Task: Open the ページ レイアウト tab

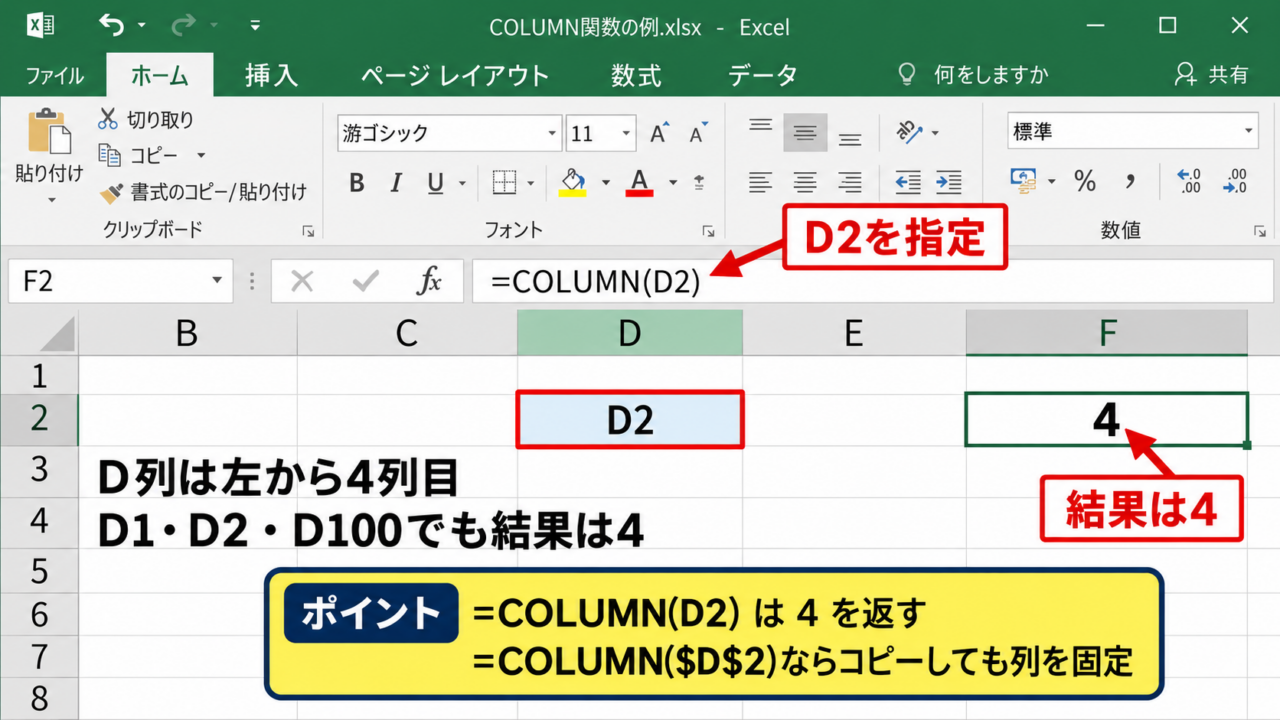Action: point(455,76)
